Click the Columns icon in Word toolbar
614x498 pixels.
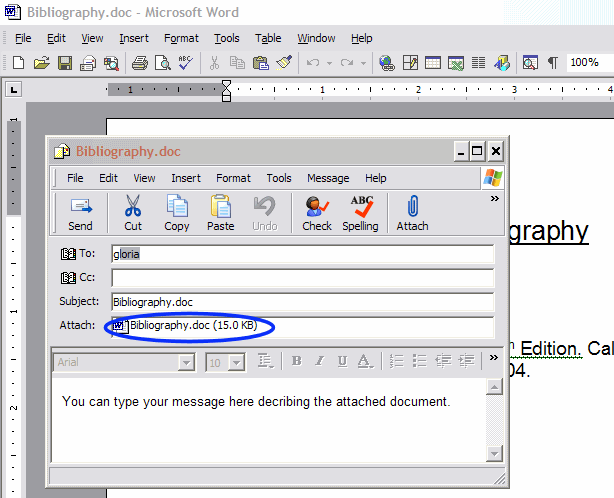click(479, 63)
